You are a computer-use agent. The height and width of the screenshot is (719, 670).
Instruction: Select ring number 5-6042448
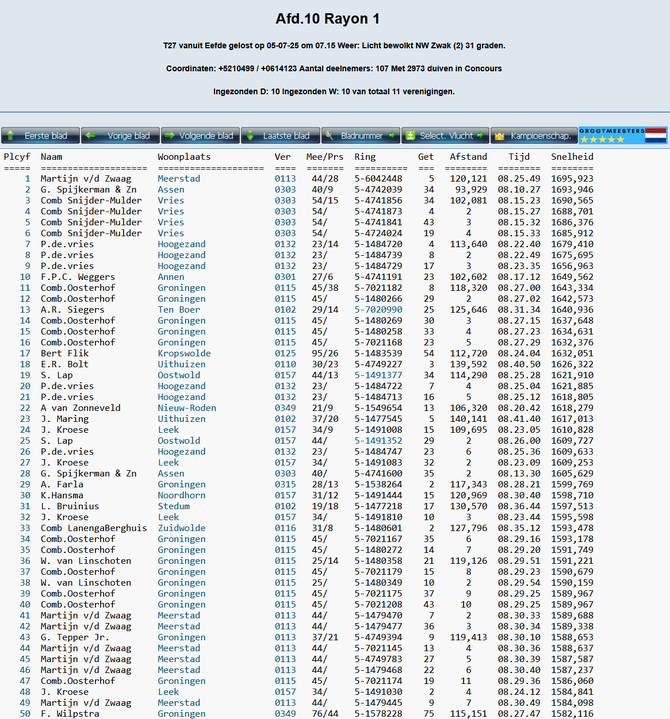point(378,179)
